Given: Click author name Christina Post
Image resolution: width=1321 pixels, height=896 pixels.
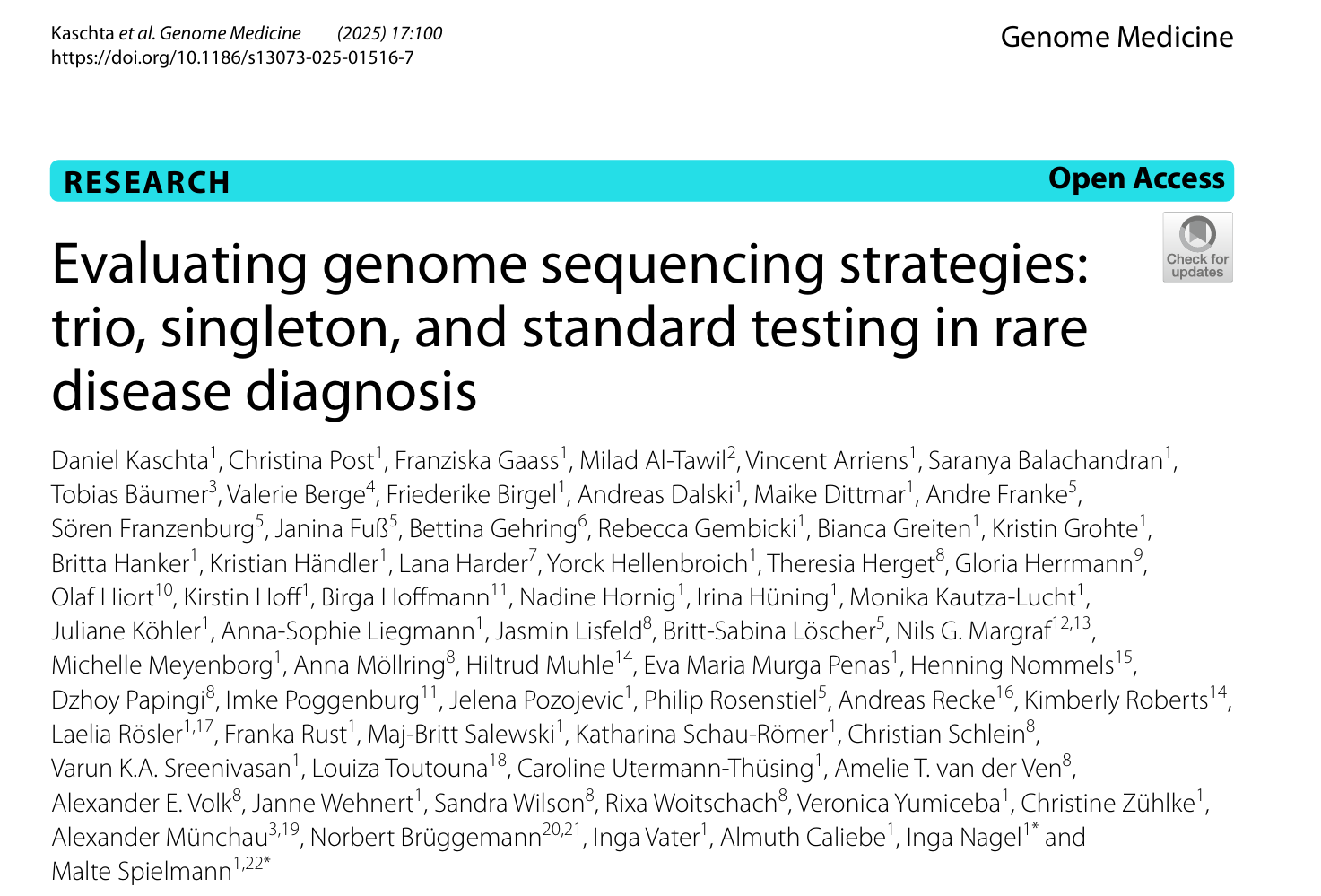Looking at the screenshot, I should pos(301,461).
